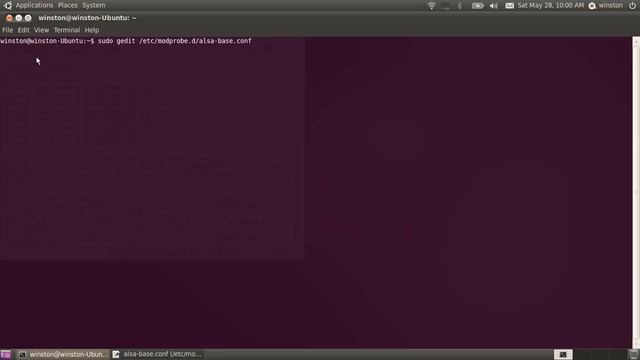Open the battery status indicator
The height and width of the screenshot is (360, 640).
[478, 6]
